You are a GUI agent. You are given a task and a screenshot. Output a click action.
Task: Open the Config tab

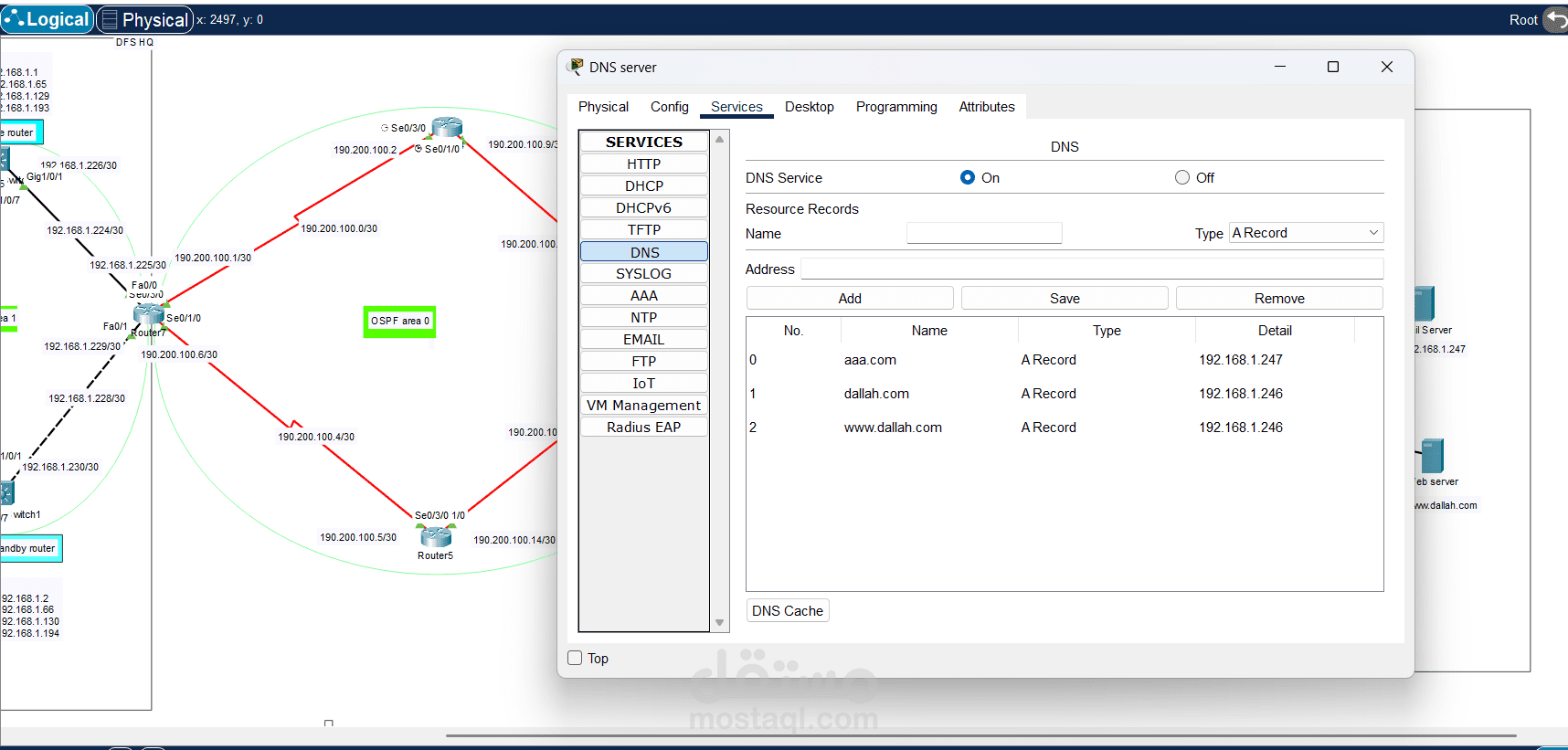tap(670, 107)
